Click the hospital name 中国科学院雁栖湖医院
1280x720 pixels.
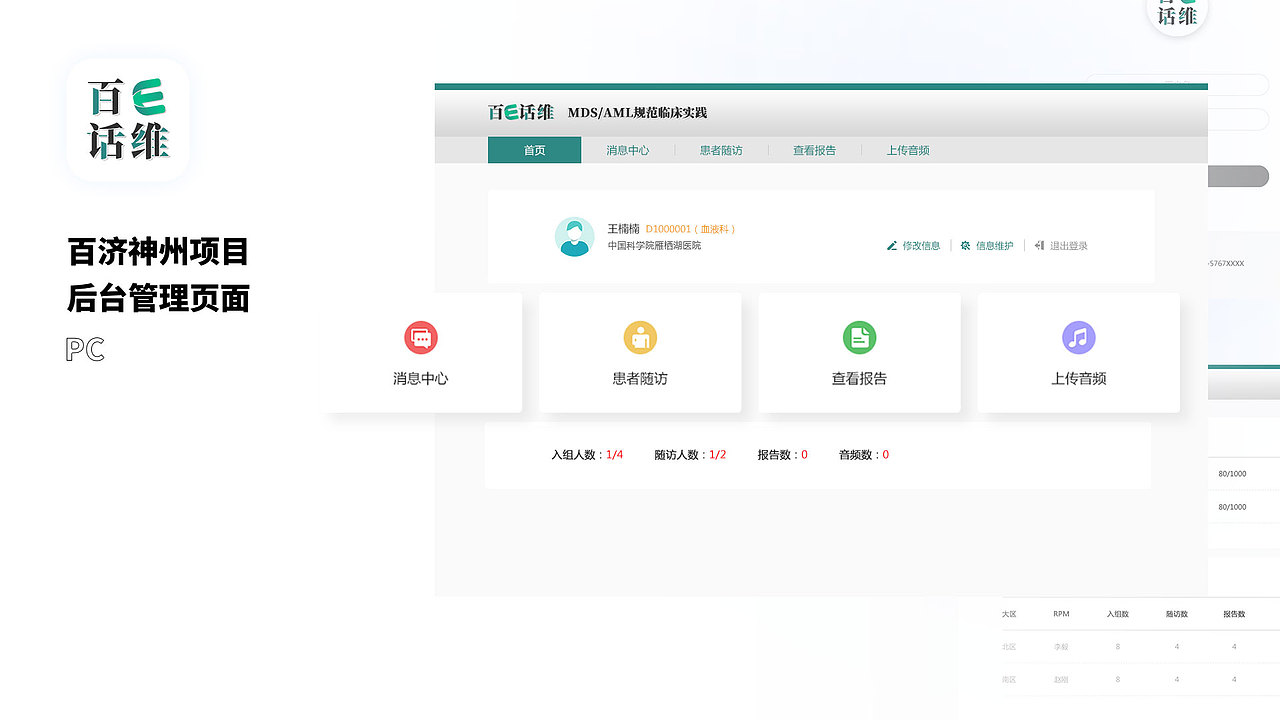click(654, 246)
